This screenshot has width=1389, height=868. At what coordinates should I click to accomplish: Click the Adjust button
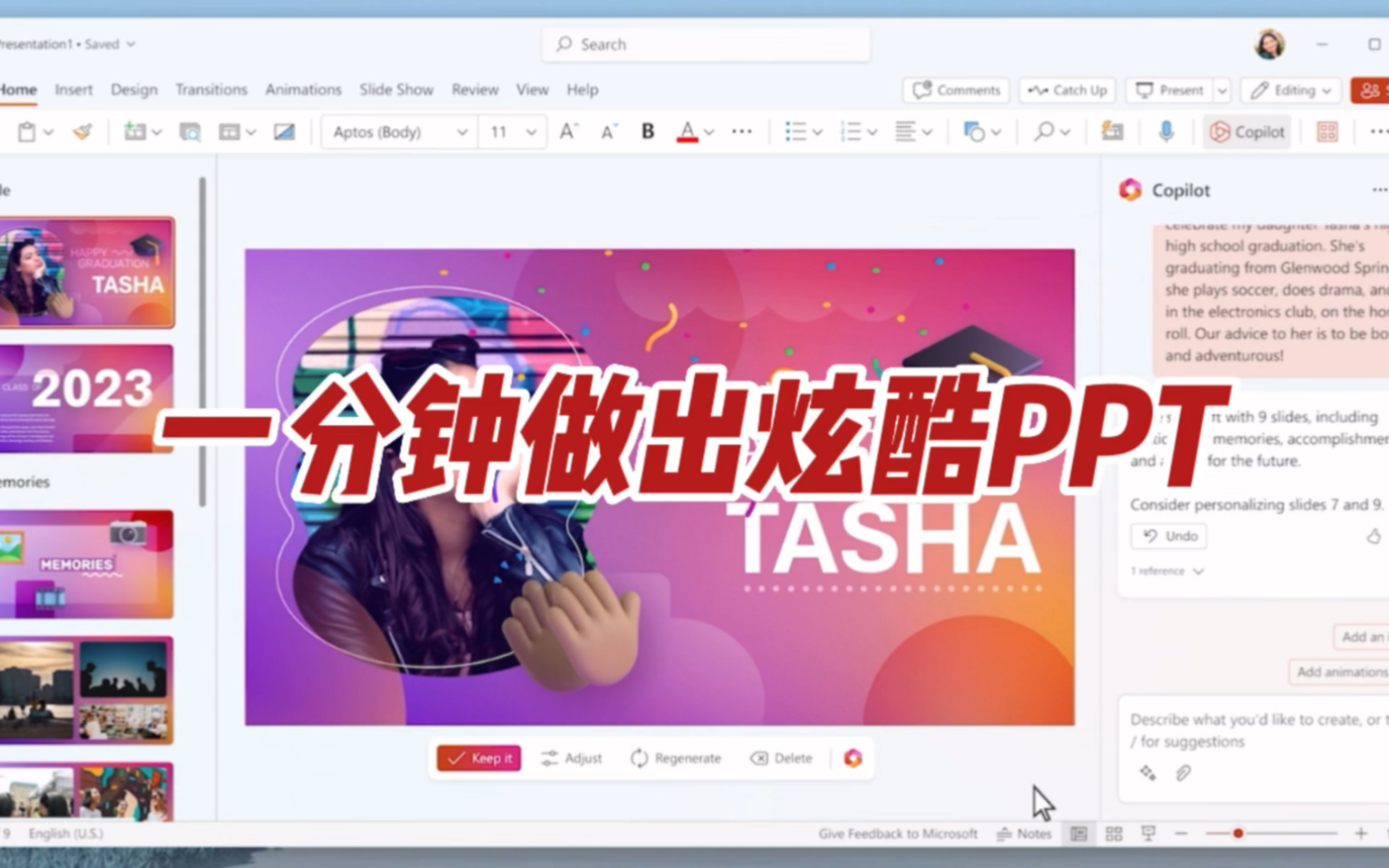[x=572, y=758]
